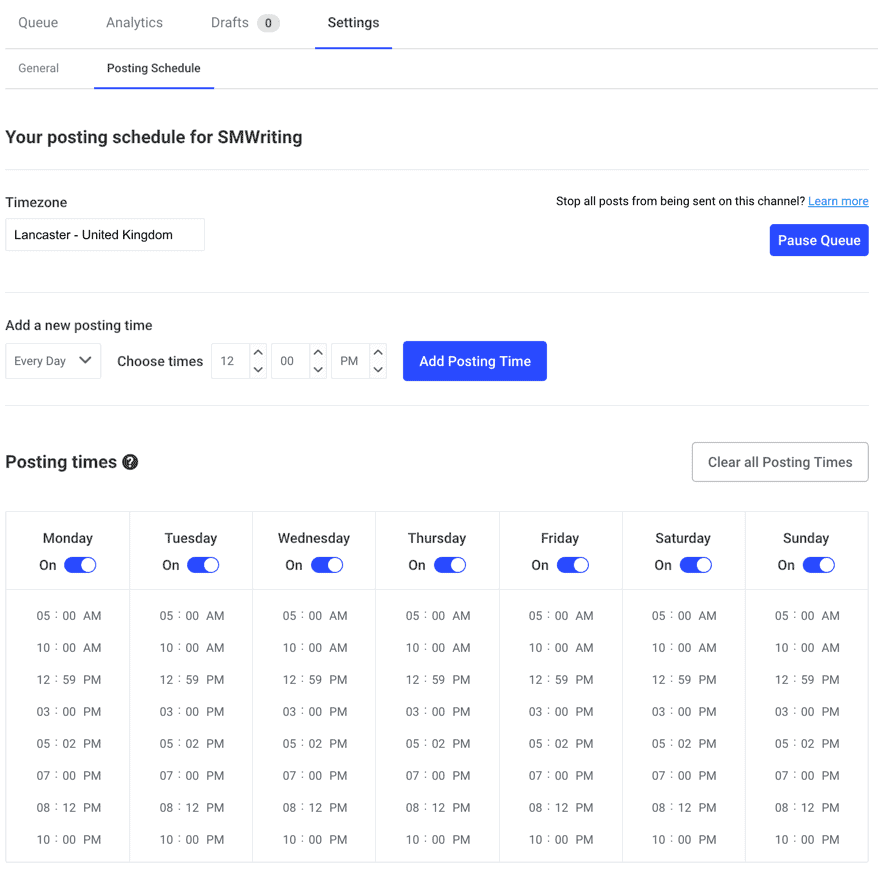Viewport: 878px width, 871px height.
Task: Select Saturday's 10:00 AM posting time
Action: 684,648
